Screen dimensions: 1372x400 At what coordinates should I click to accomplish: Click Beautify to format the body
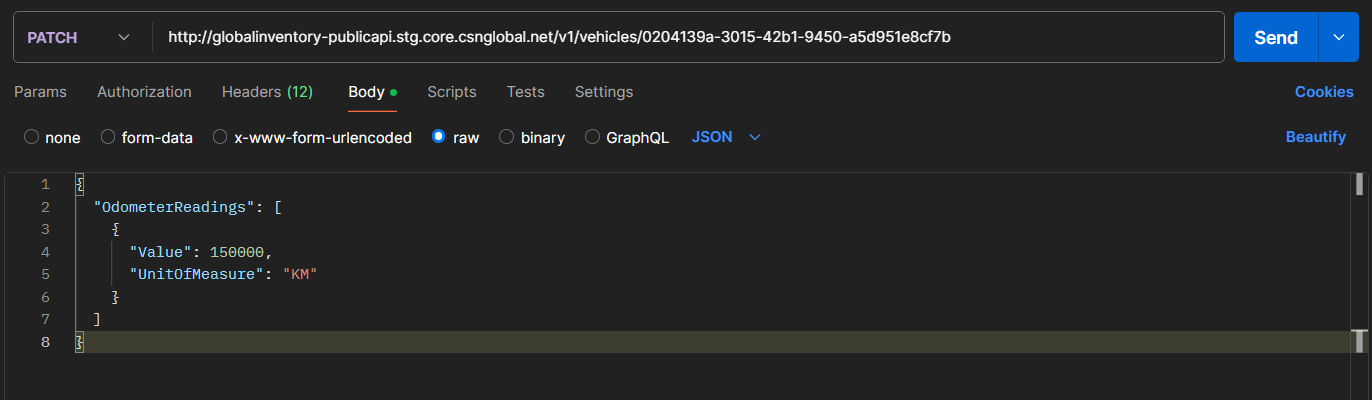1316,137
